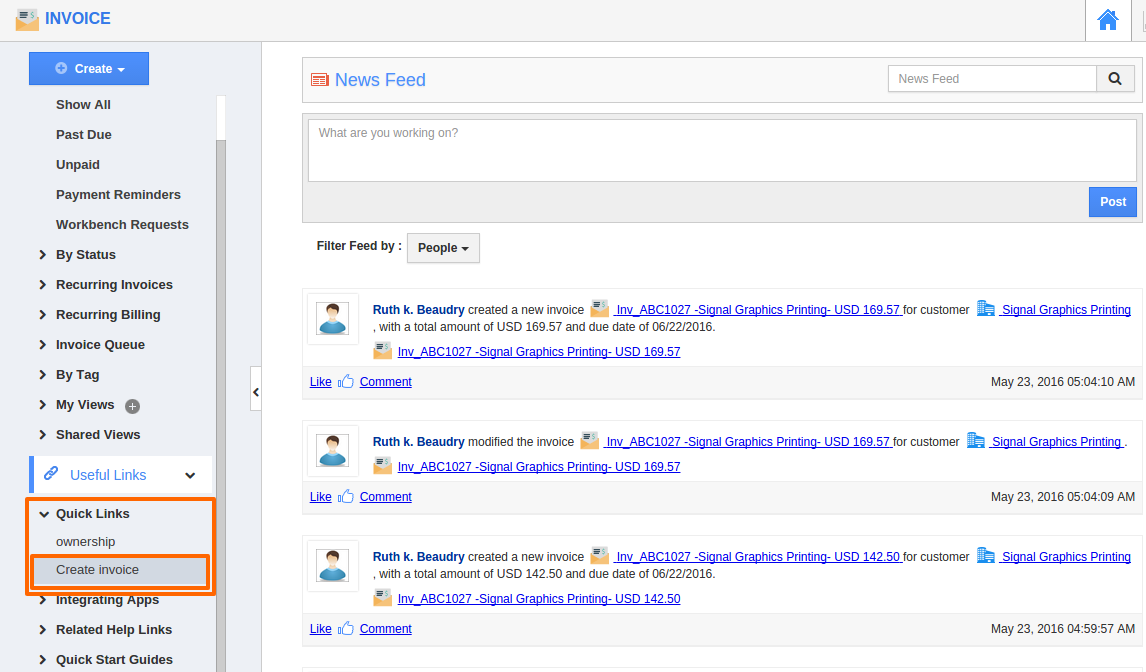The image size is (1146, 672).
Task: Click the thumbs-up icon on the second post
Action: 346,496
